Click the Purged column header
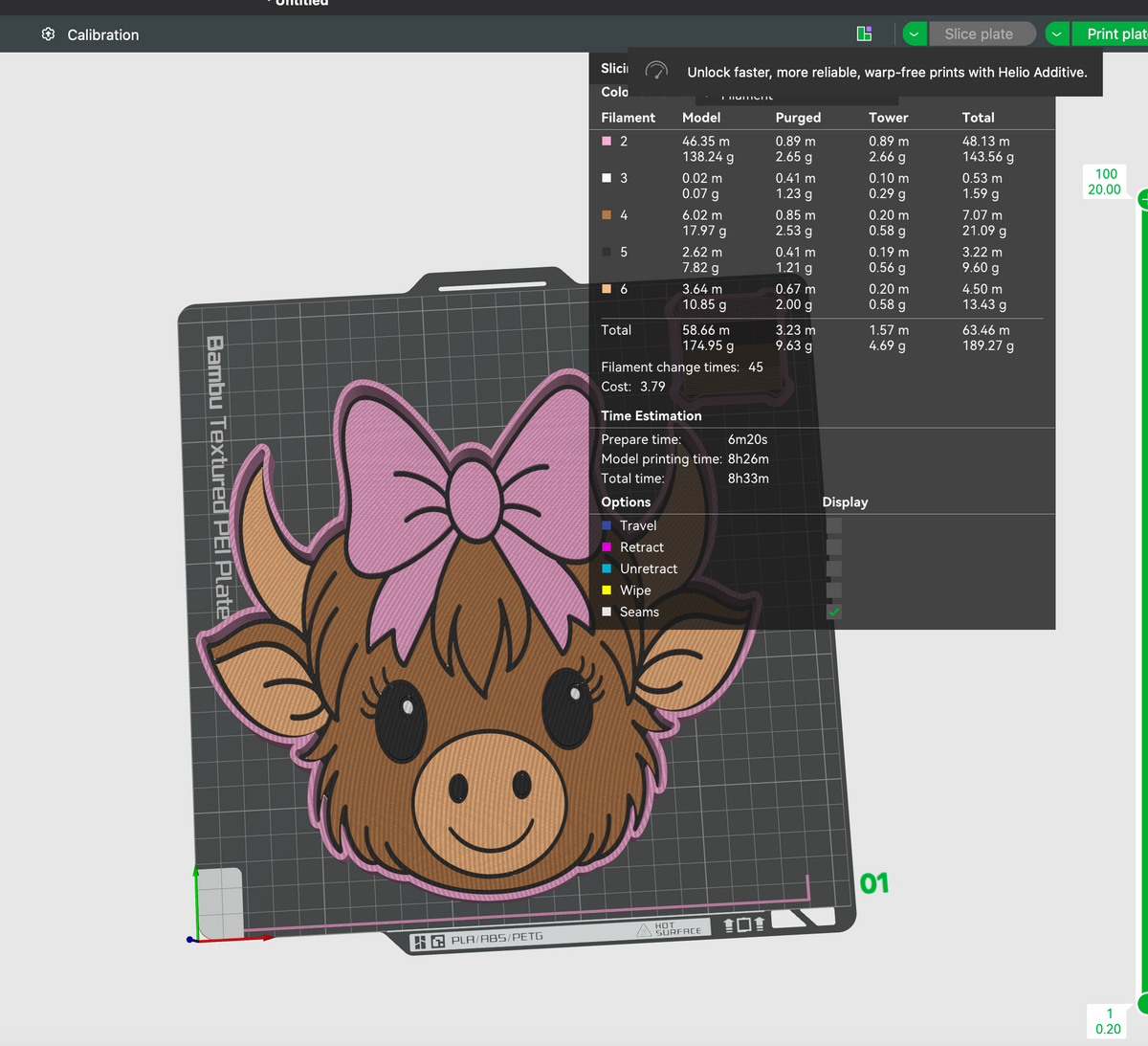 [x=798, y=118]
